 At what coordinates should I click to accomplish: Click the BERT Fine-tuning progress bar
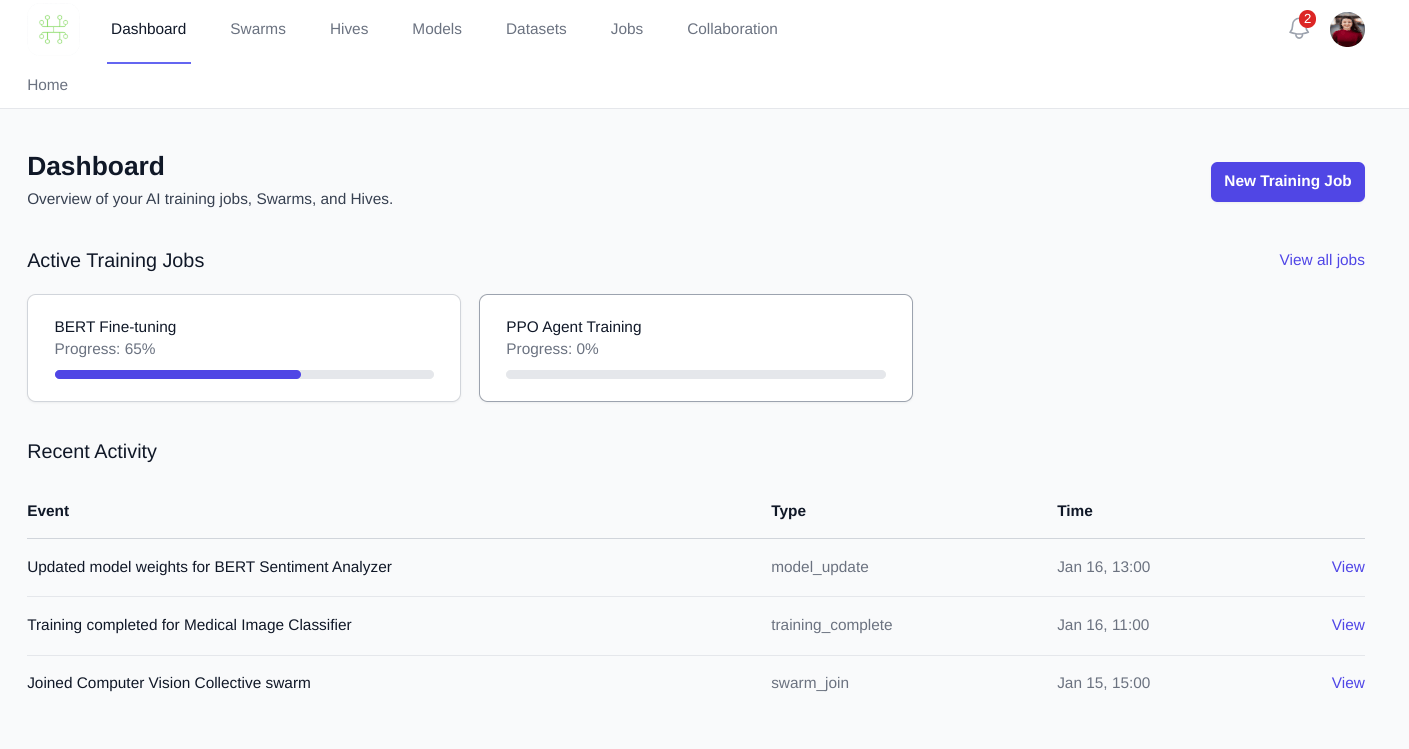click(x=244, y=374)
